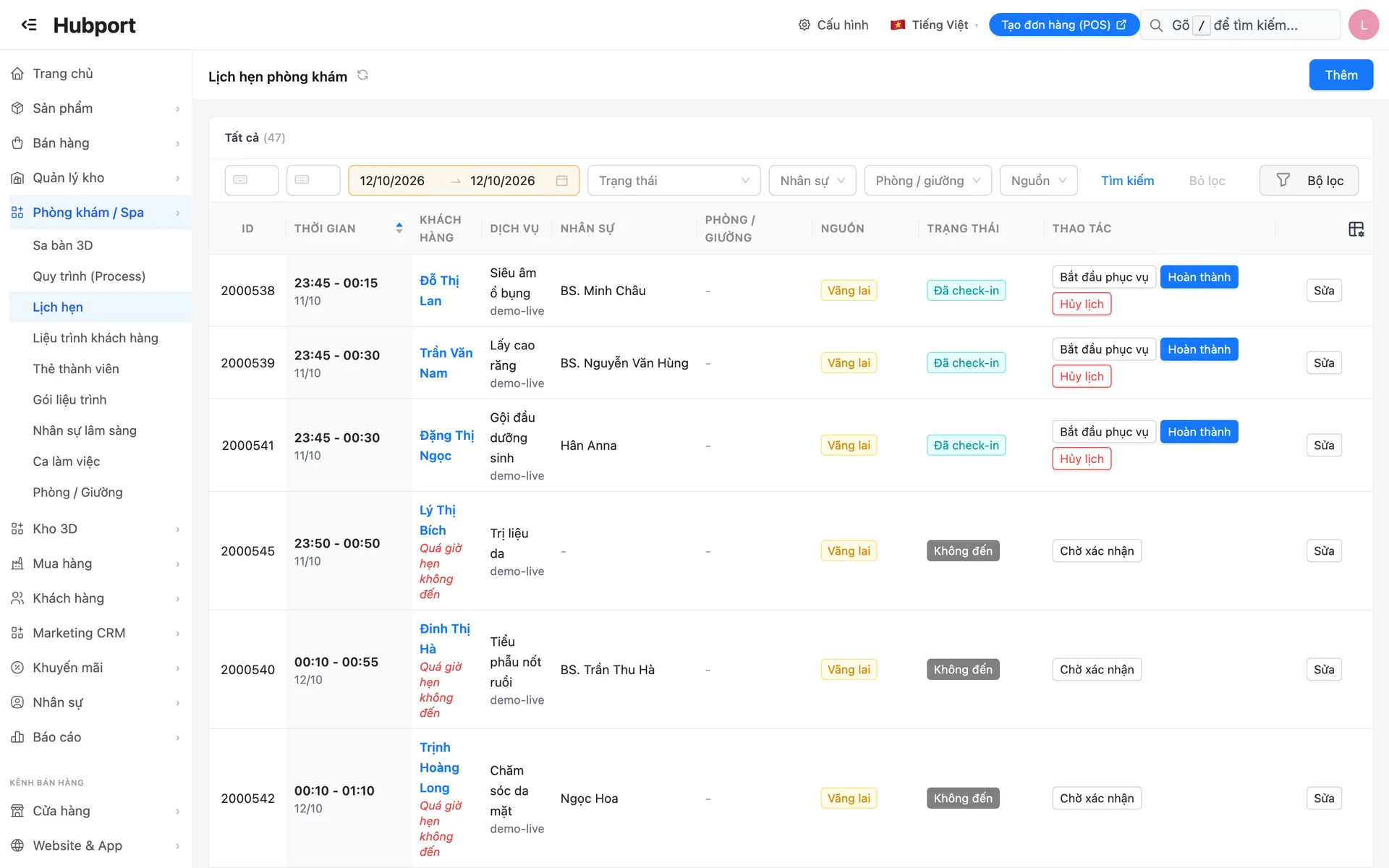
Task: Open the Nhân sự filter dropdown
Action: (812, 181)
